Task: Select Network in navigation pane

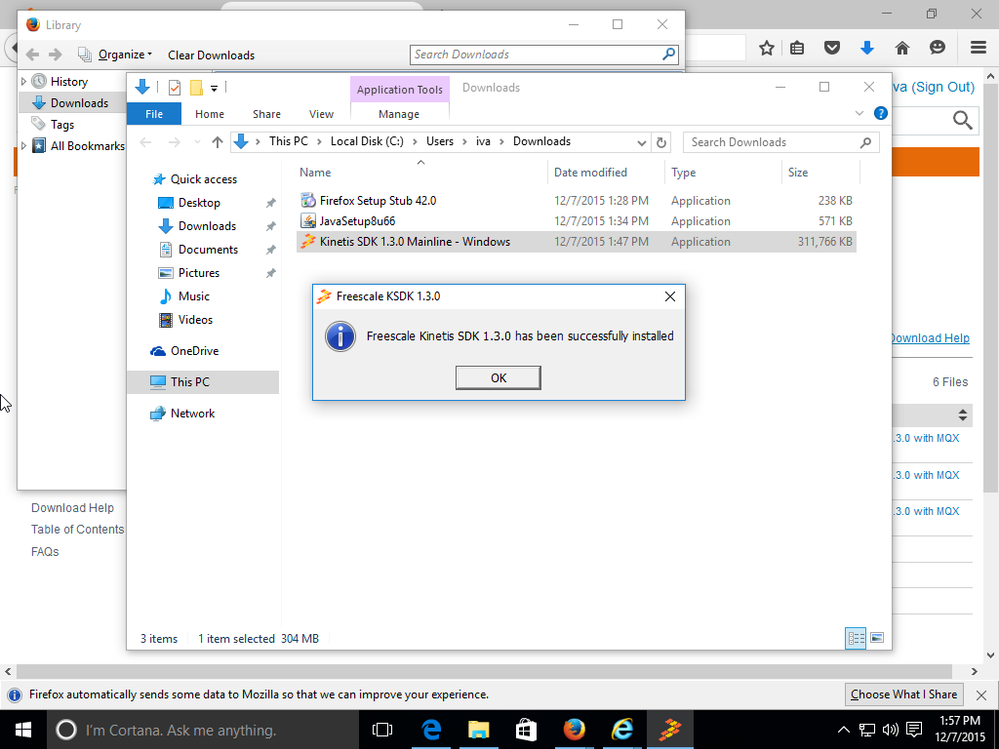Action: (x=192, y=413)
